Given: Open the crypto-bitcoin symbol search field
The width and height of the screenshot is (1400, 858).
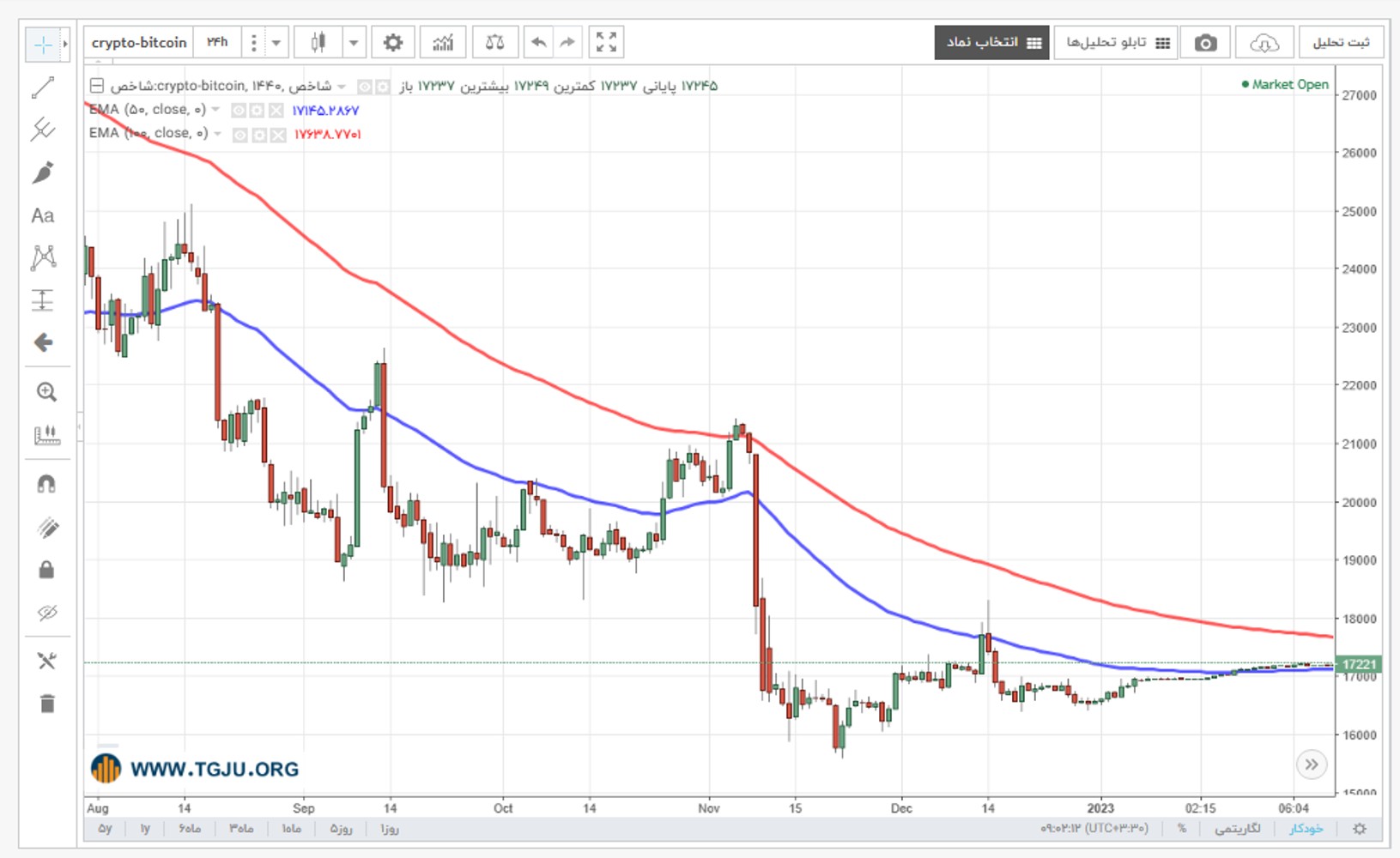Looking at the screenshot, I should click(x=139, y=42).
